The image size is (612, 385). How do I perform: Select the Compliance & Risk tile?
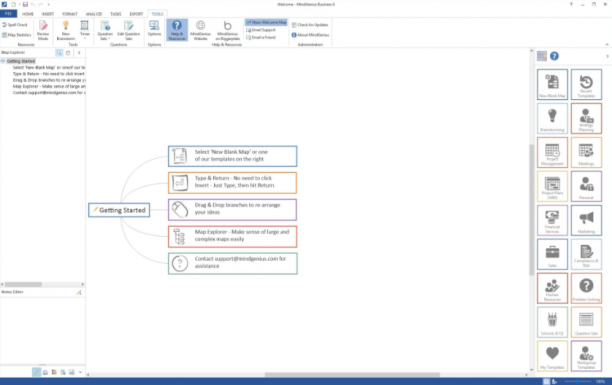click(586, 254)
